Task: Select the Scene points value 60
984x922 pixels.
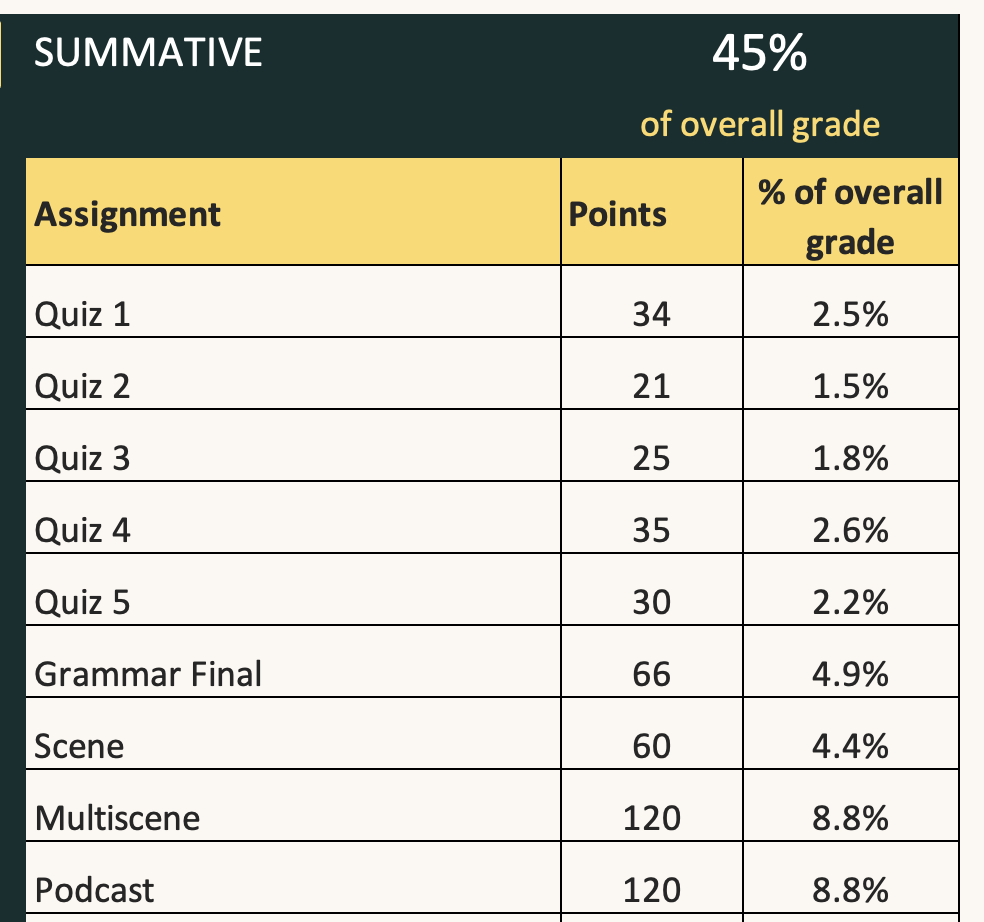Action: 651,746
